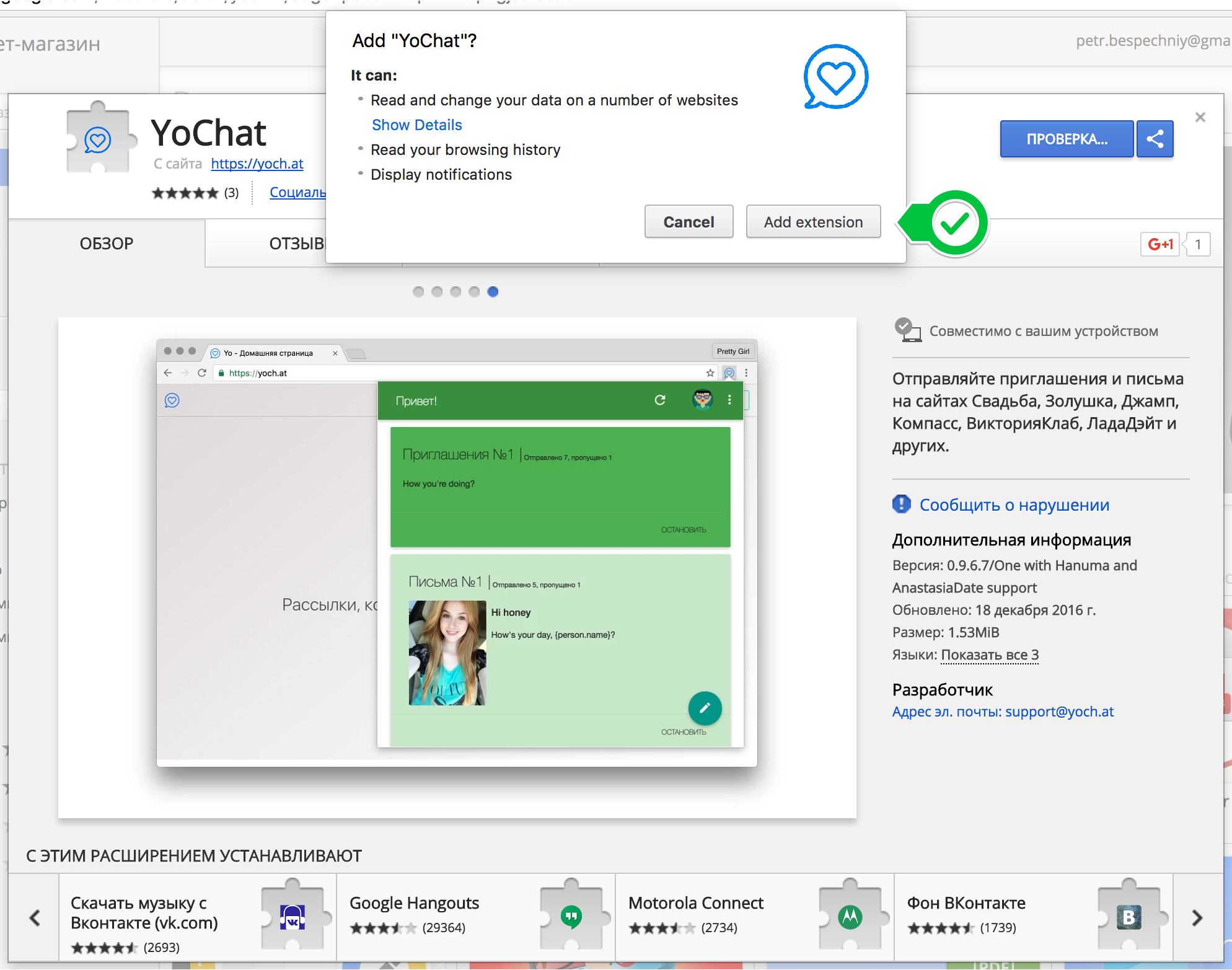Click the Версия: 0.9.6.7 text
The height and width of the screenshot is (970, 1232).
click(1015, 576)
